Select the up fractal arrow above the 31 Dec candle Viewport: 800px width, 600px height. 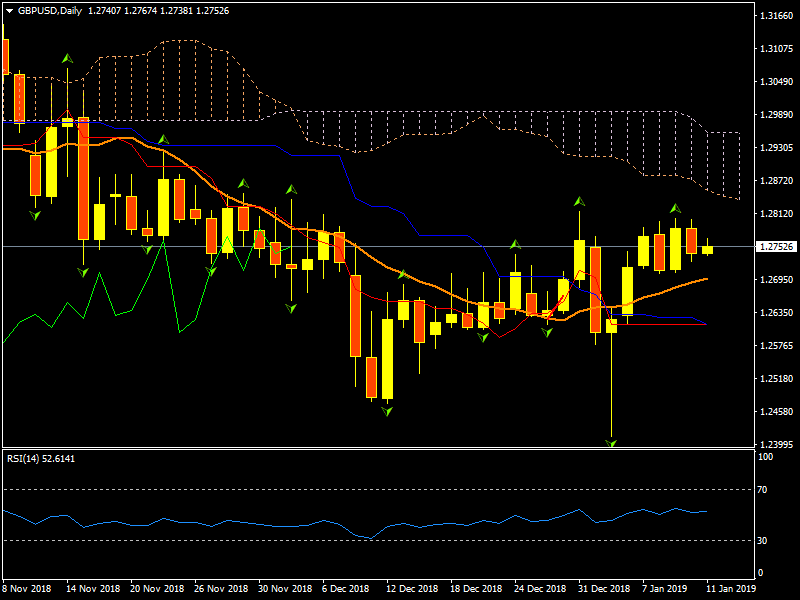click(578, 202)
